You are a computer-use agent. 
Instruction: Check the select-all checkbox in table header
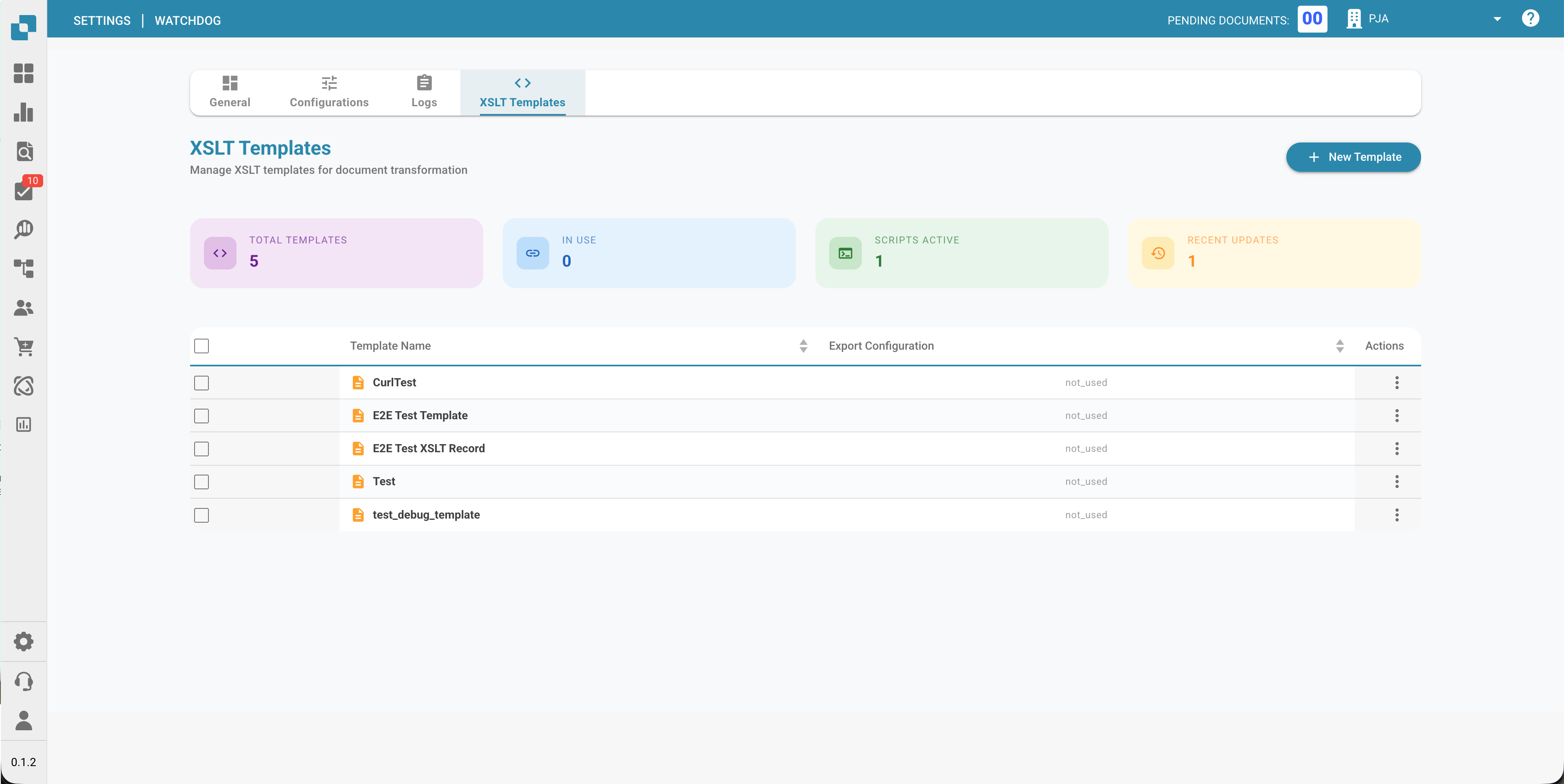(x=202, y=346)
